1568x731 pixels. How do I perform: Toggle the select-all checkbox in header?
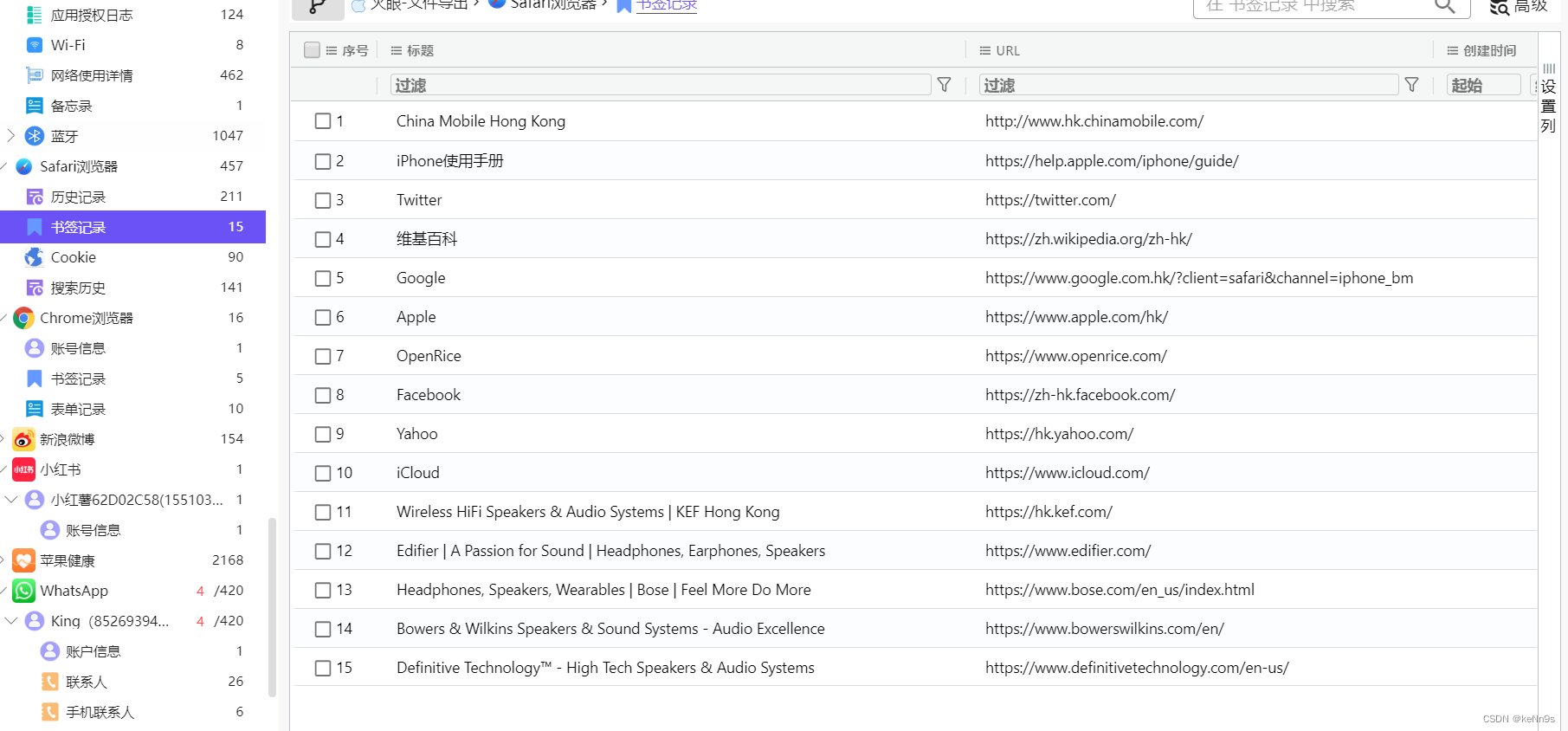(313, 50)
